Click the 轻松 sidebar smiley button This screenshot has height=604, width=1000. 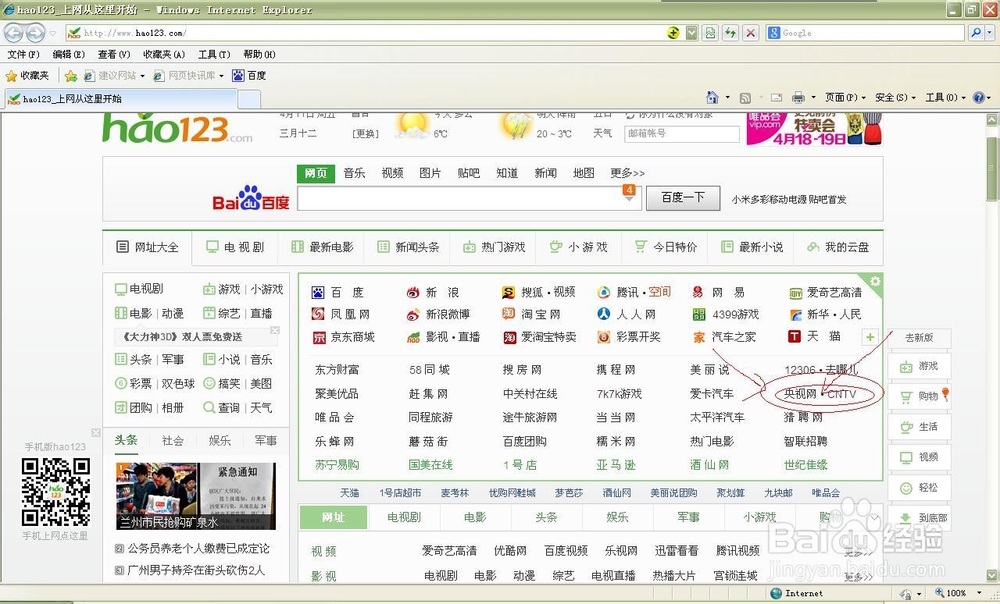[x=919, y=488]
